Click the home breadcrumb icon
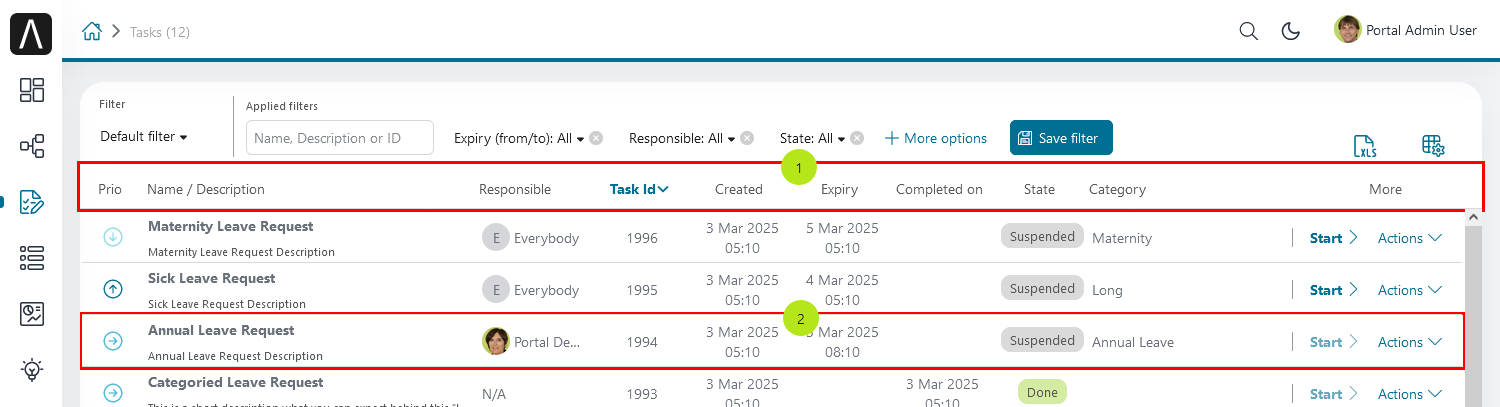 click(92, 31)
